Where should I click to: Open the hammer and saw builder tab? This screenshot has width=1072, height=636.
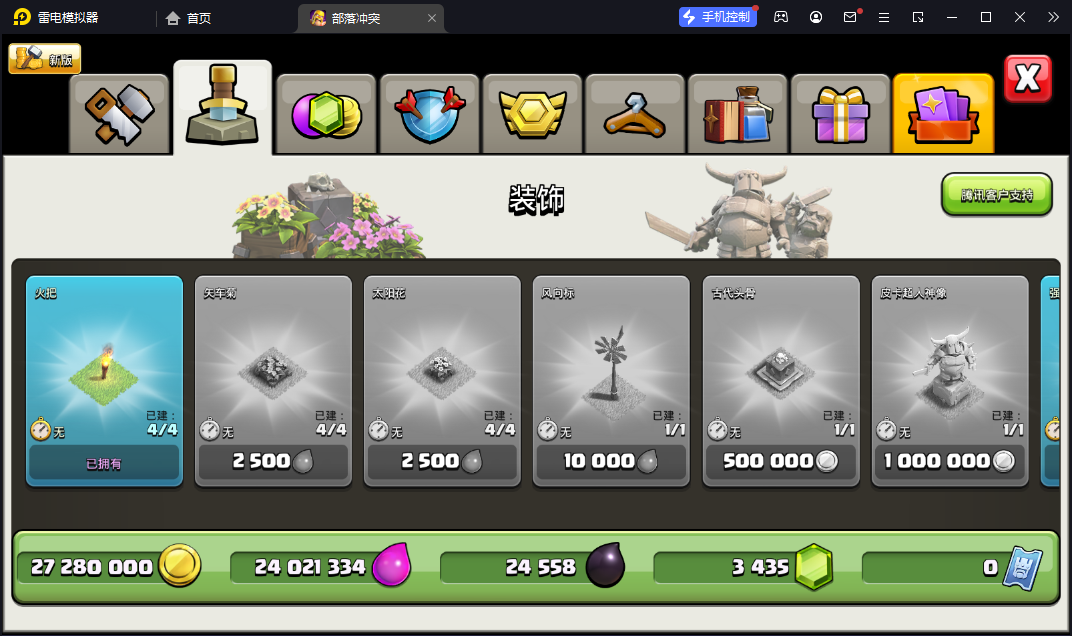(120, 114)
